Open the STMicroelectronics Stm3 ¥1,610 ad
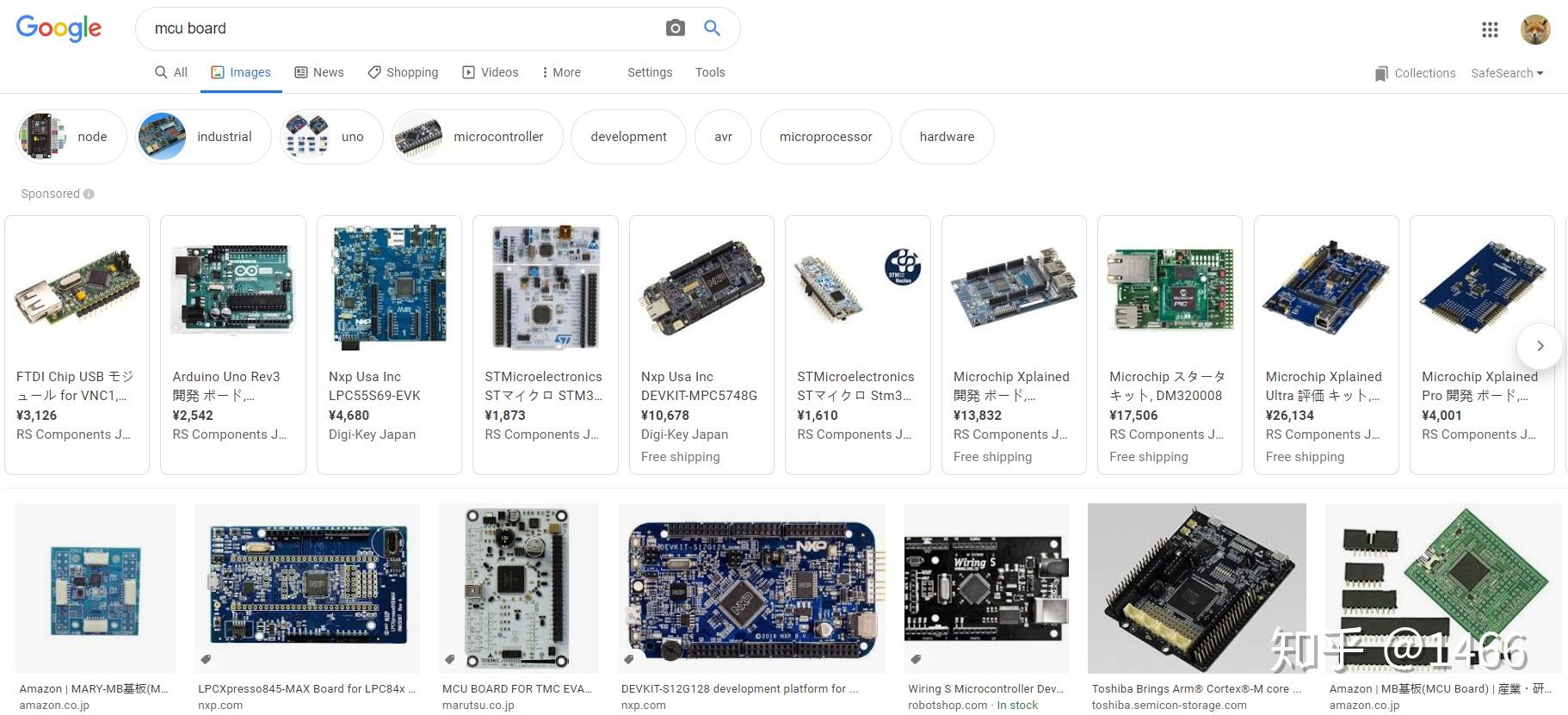Image resolution: width=1568 pixels, height=715 pixels. (857, 344)
